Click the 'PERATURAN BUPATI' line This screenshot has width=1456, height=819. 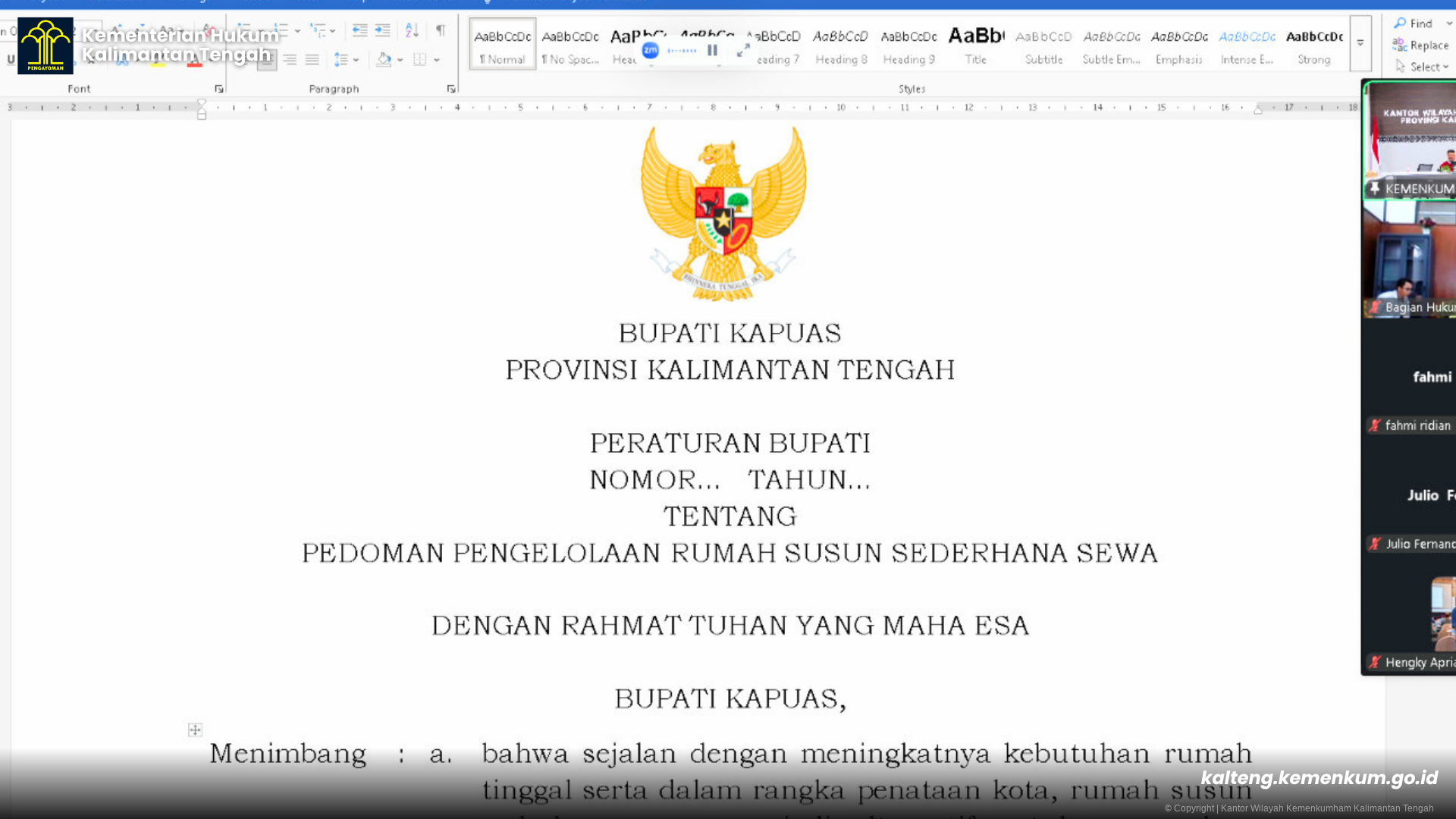[730, 443]
